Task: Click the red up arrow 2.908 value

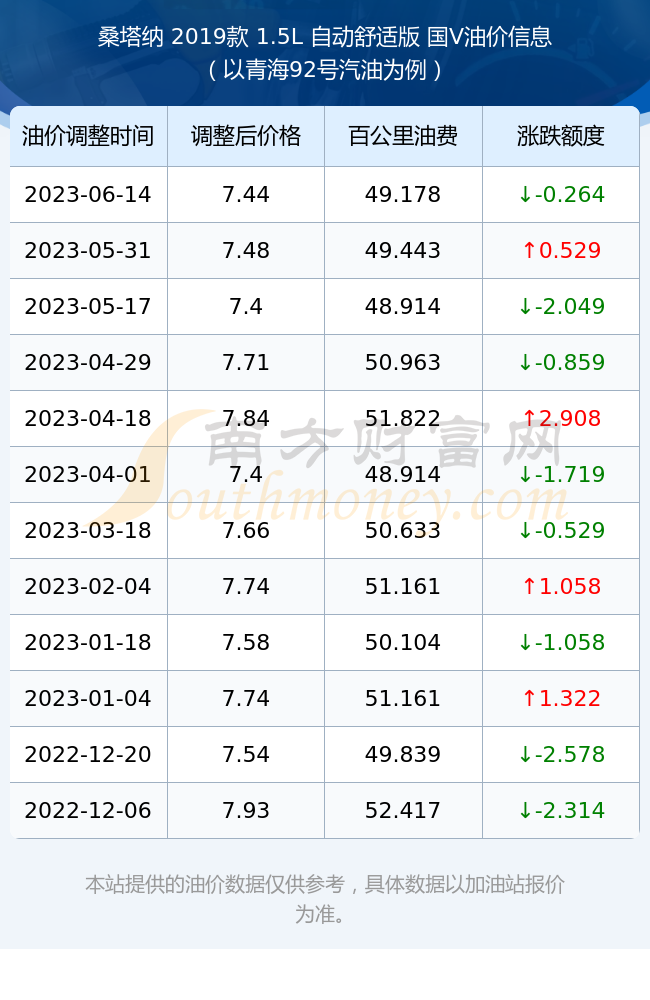Action: point(561,419)
